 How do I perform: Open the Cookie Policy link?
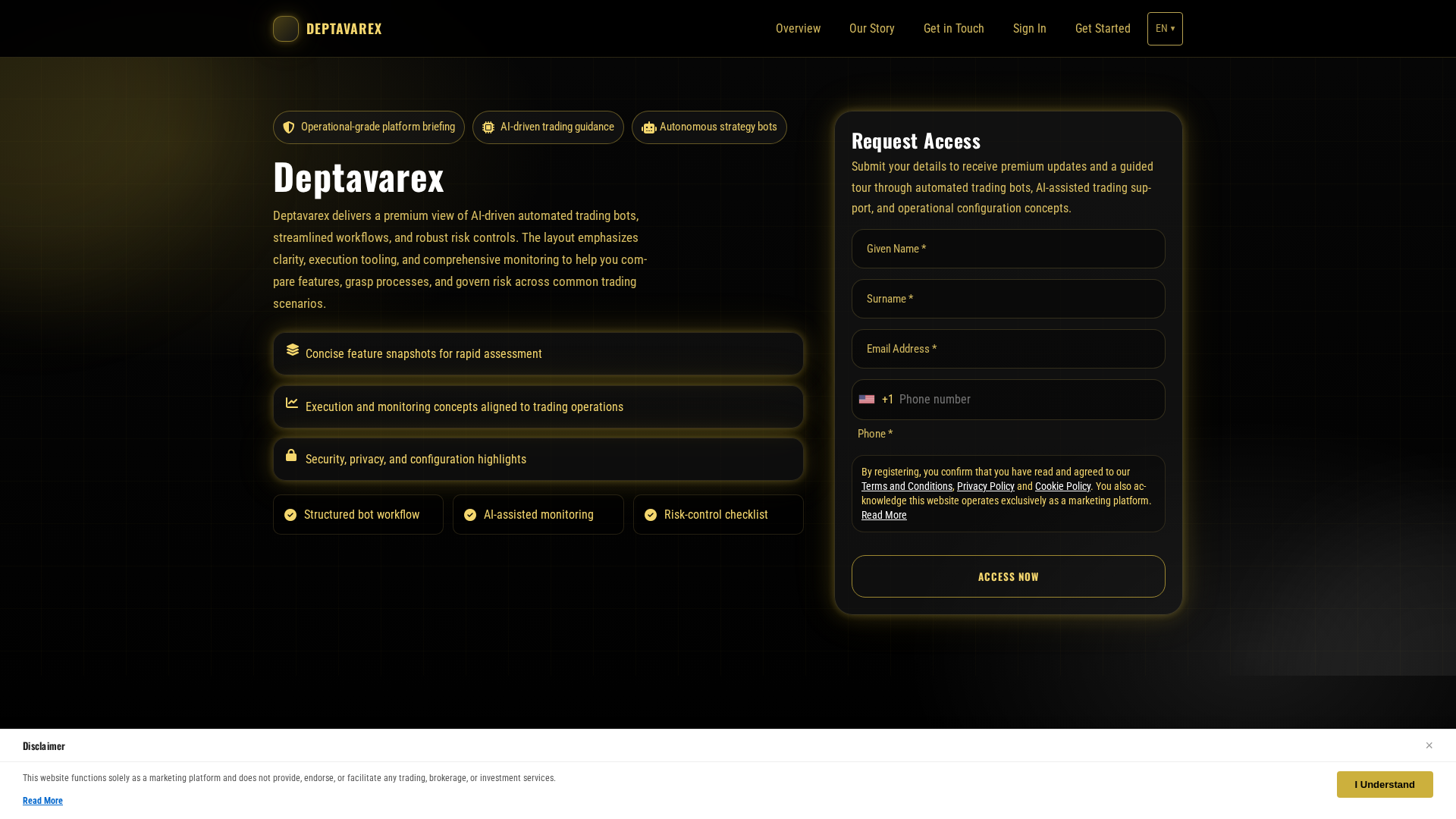(1062, 486)
